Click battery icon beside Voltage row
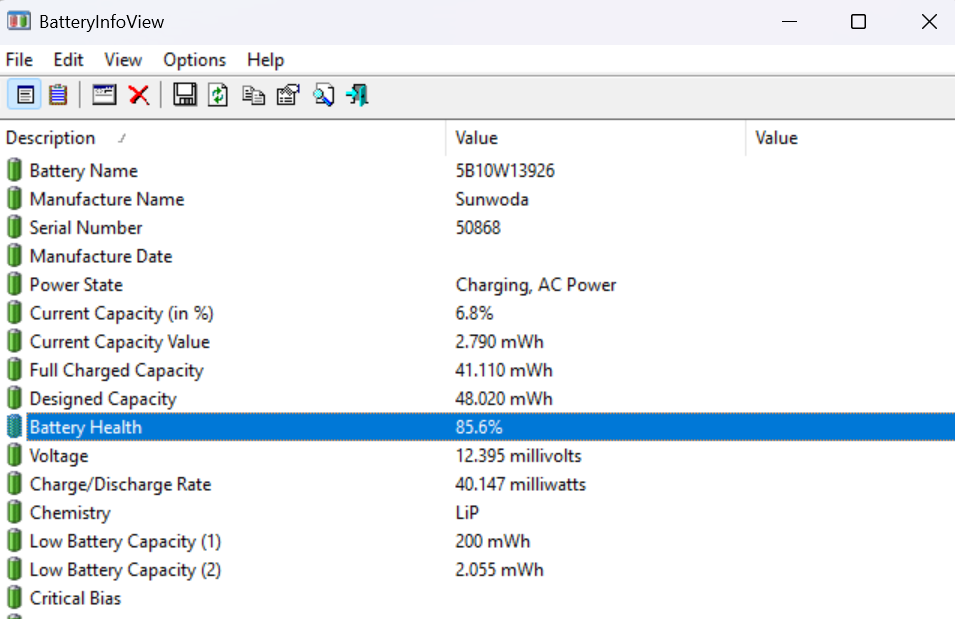The image size is (955, 619). pos(14,455)
